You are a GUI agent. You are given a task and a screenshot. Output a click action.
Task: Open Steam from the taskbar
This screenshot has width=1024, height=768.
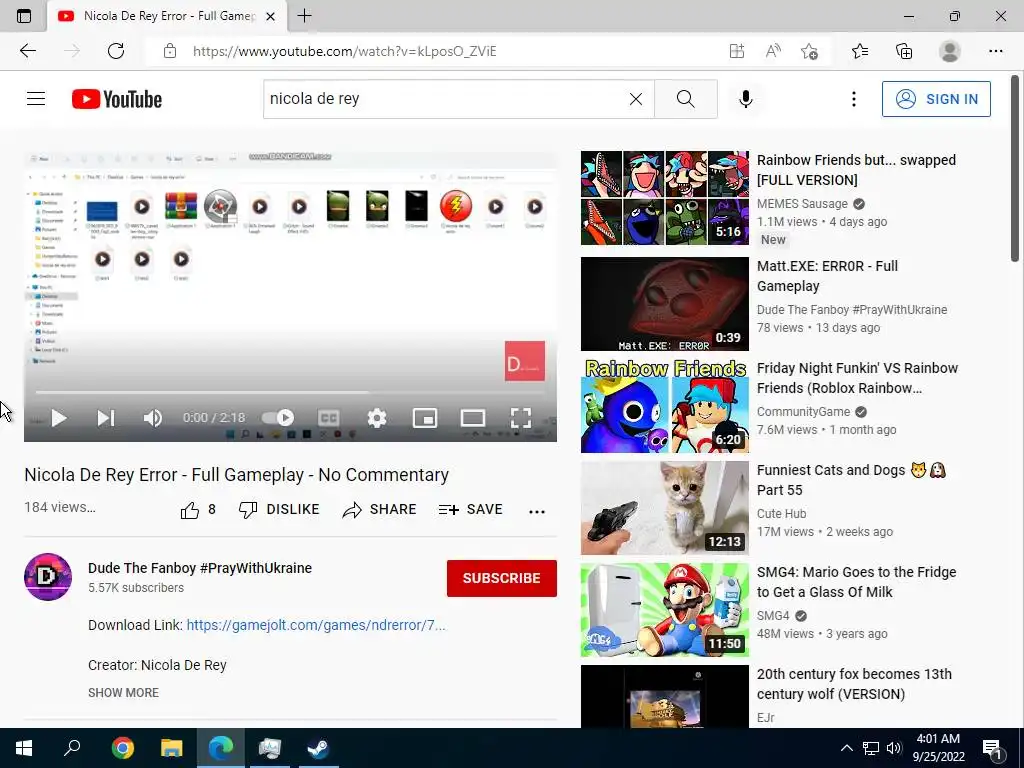319,748
